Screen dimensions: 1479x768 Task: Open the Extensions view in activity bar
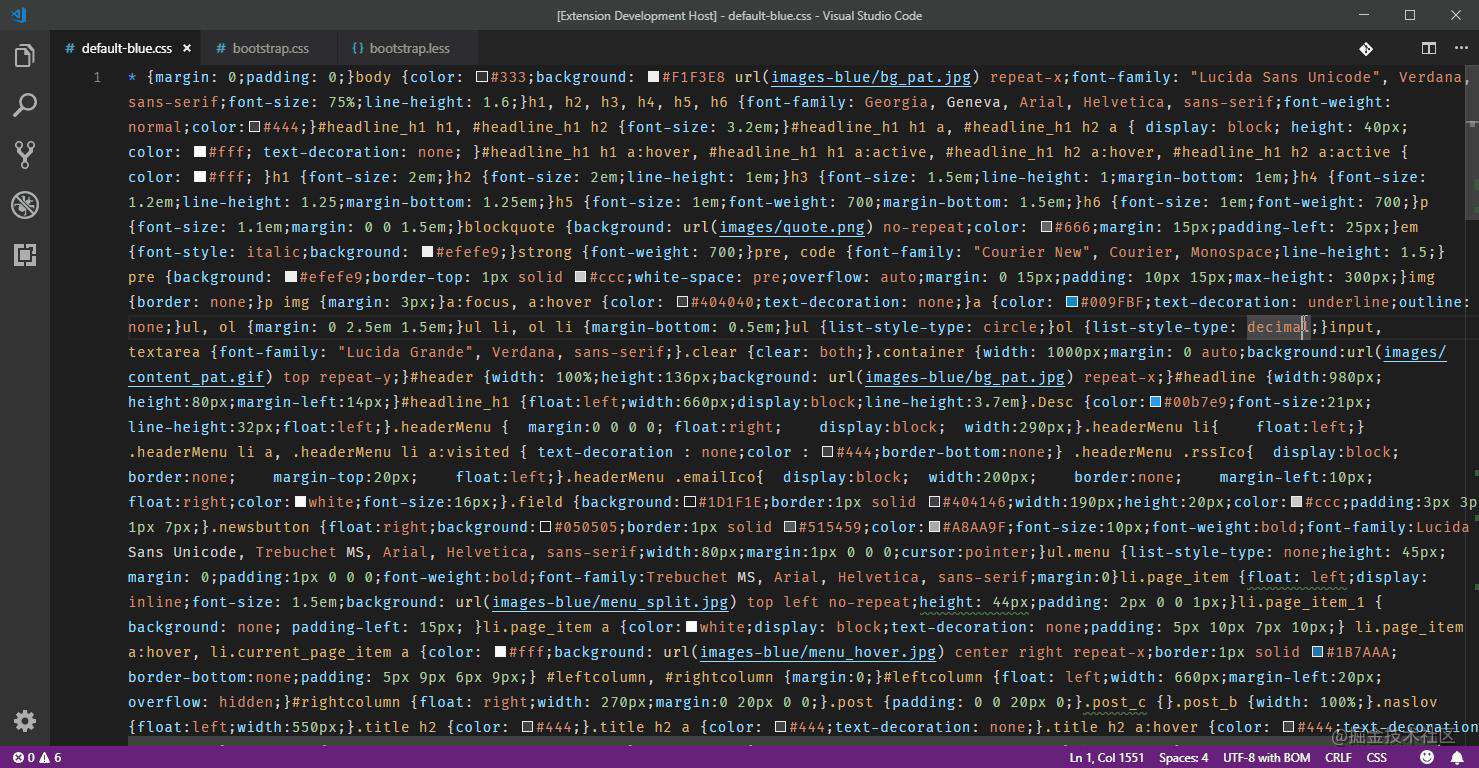(25, 255)
